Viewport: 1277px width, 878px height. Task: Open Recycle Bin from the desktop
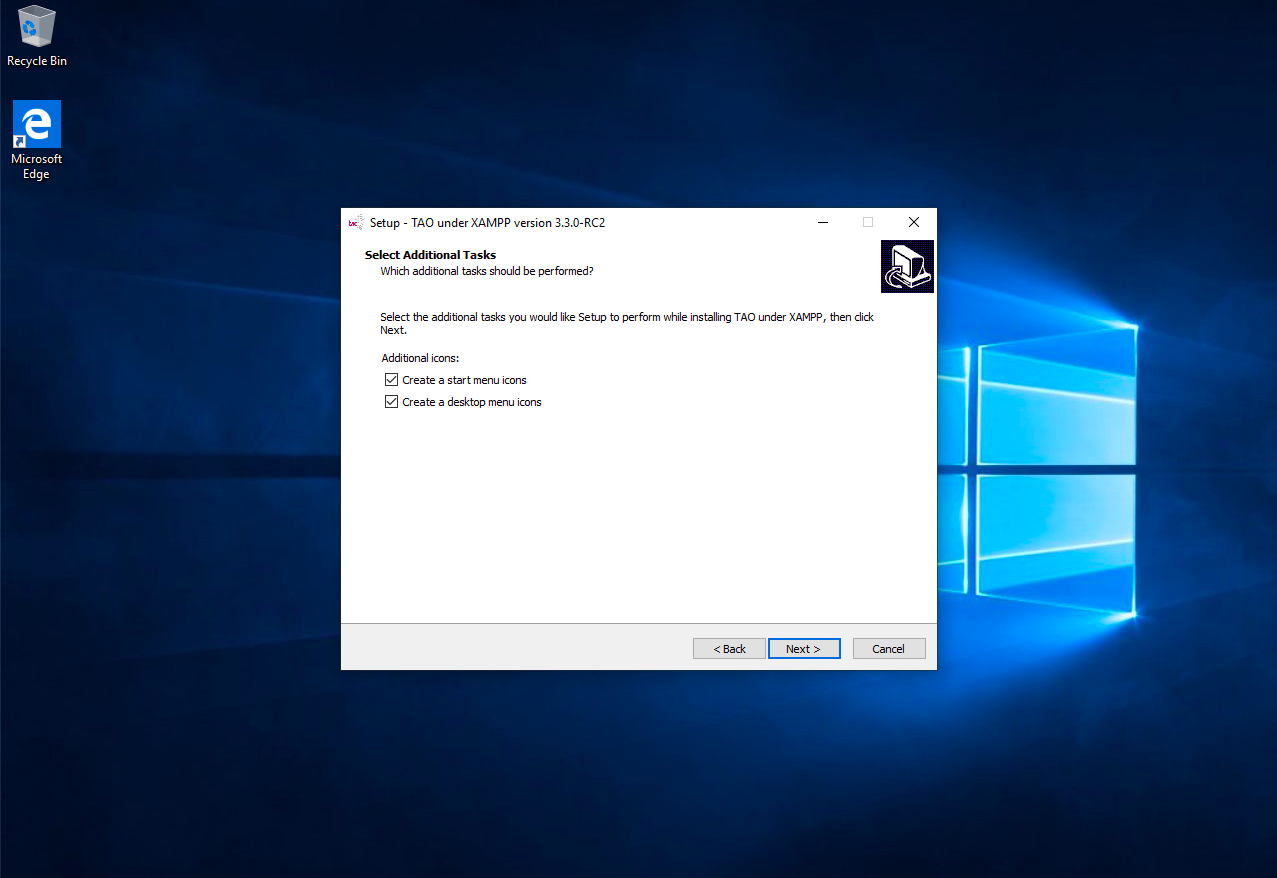point(36,27)
